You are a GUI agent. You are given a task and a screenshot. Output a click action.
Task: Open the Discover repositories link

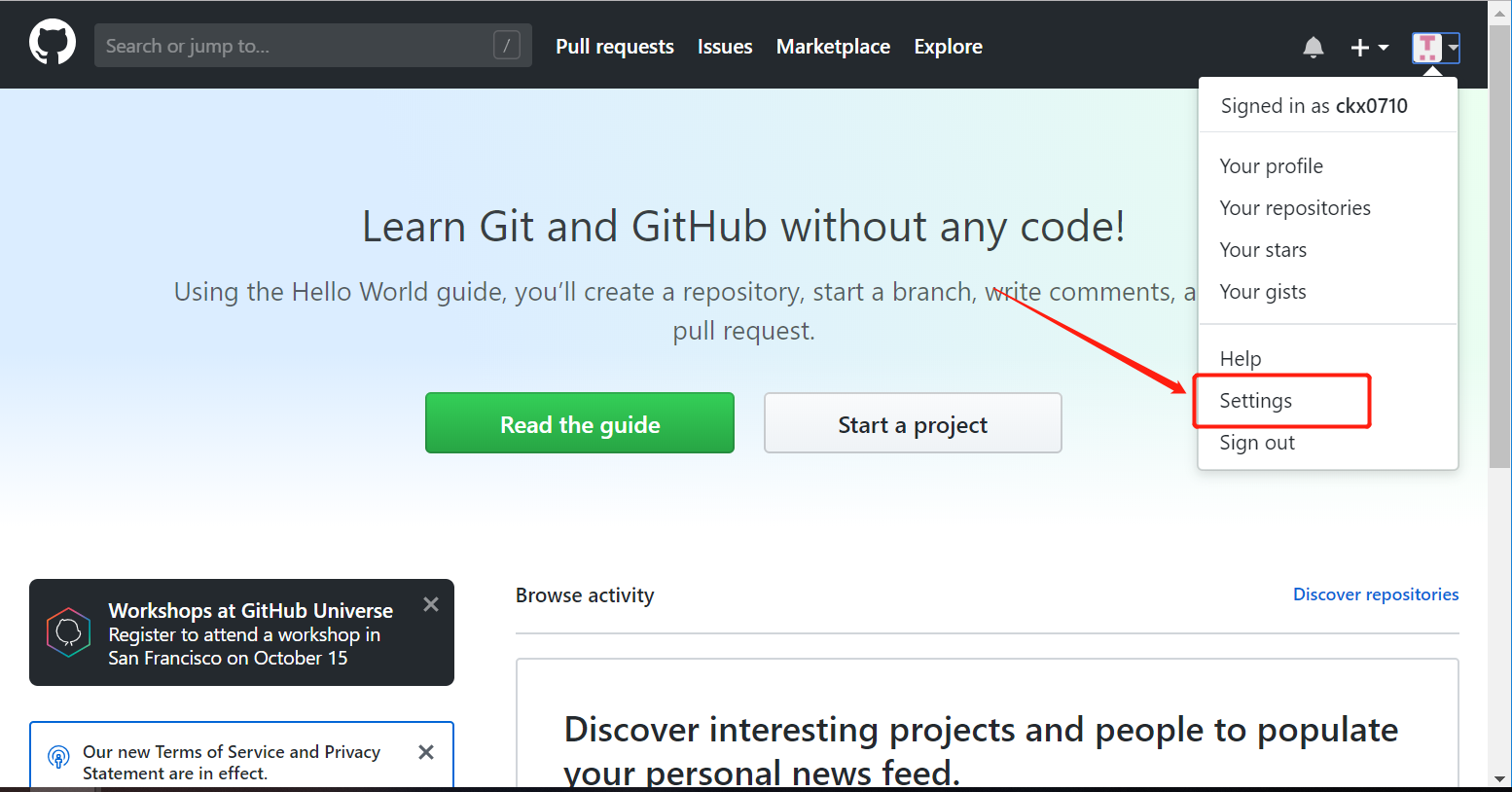[1376, 594]
